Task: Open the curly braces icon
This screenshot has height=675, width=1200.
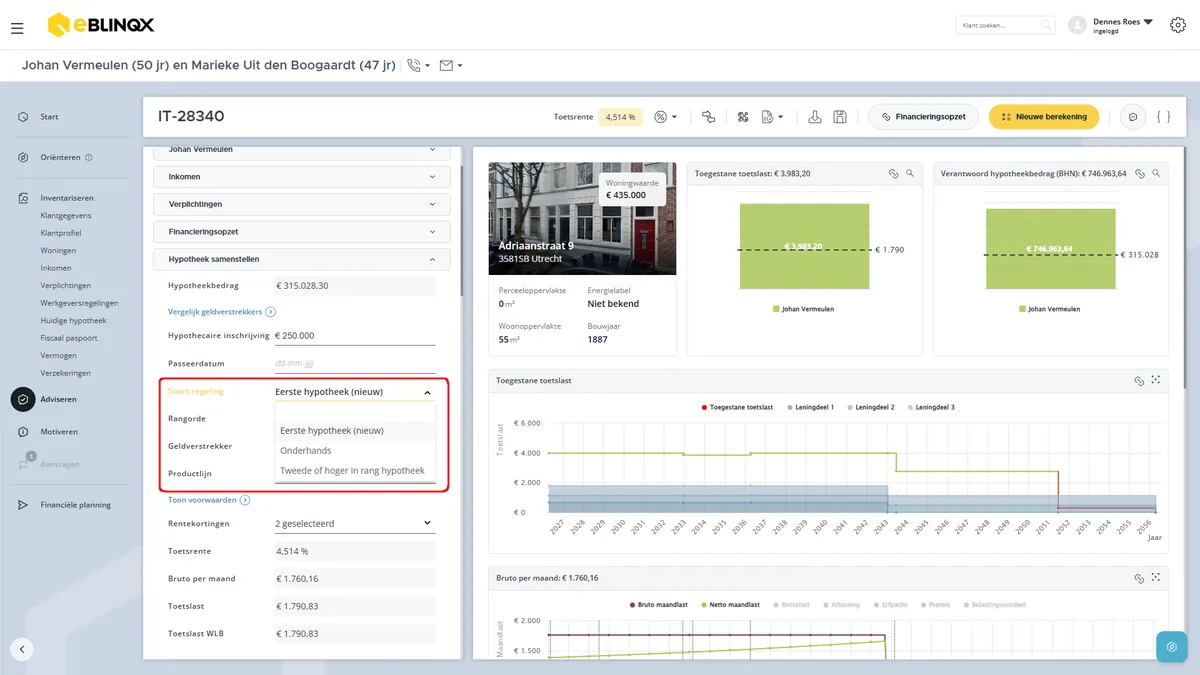Action: pos(1163,117)
